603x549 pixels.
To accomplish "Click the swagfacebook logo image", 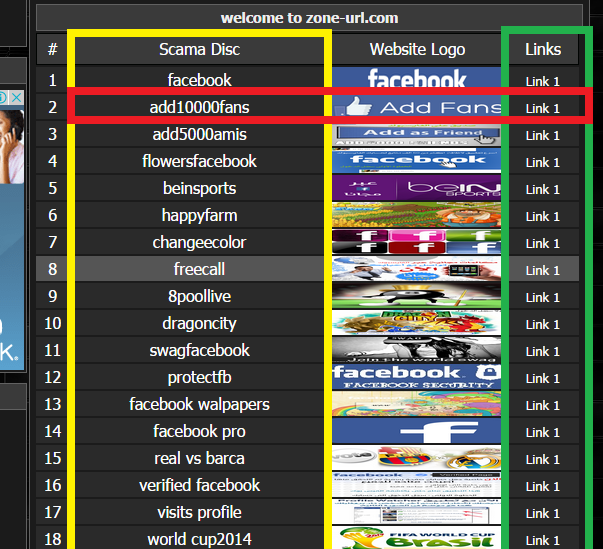I will [x=416, y=350].
